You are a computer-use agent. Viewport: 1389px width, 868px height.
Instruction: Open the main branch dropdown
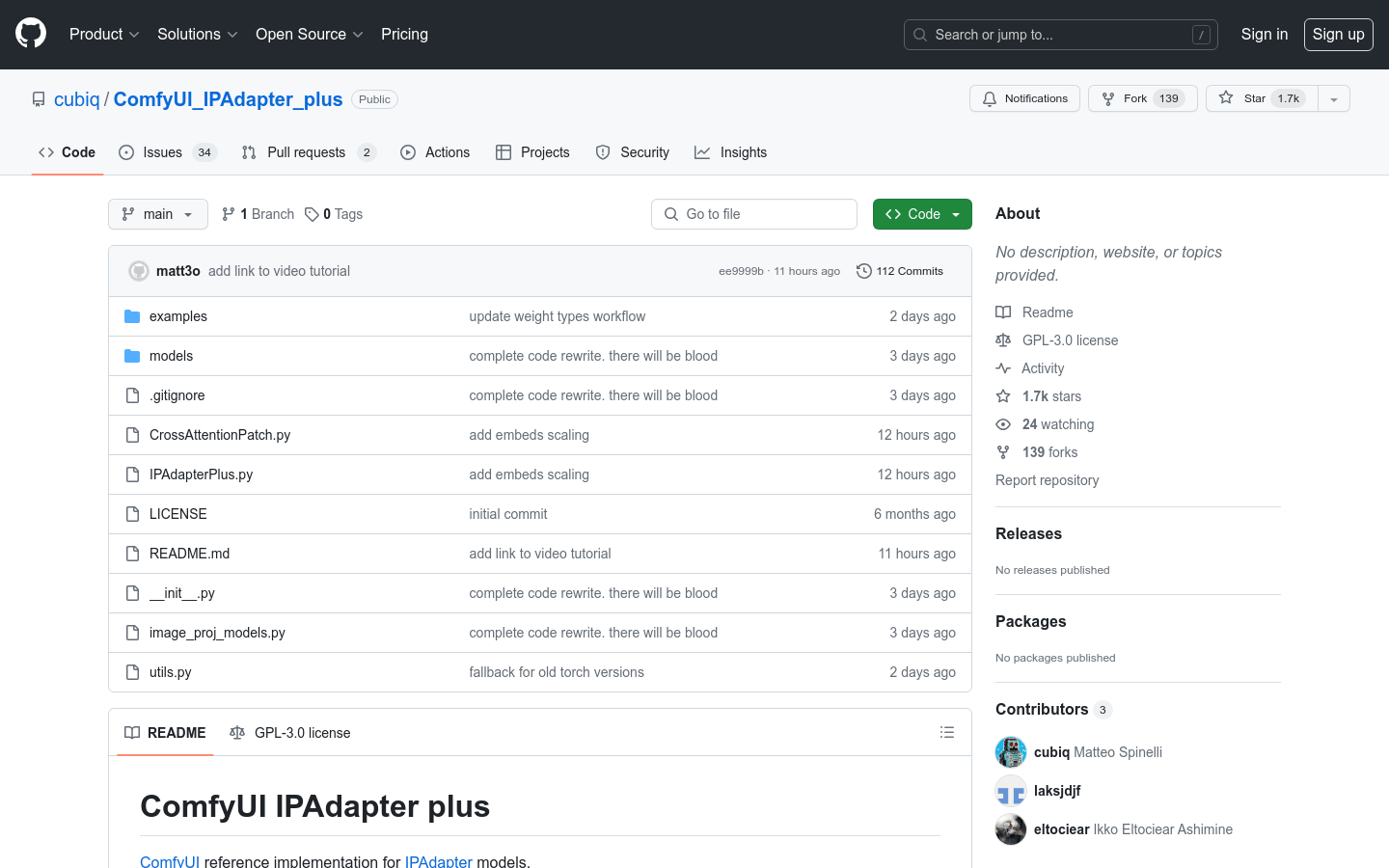tap(157, 213)
